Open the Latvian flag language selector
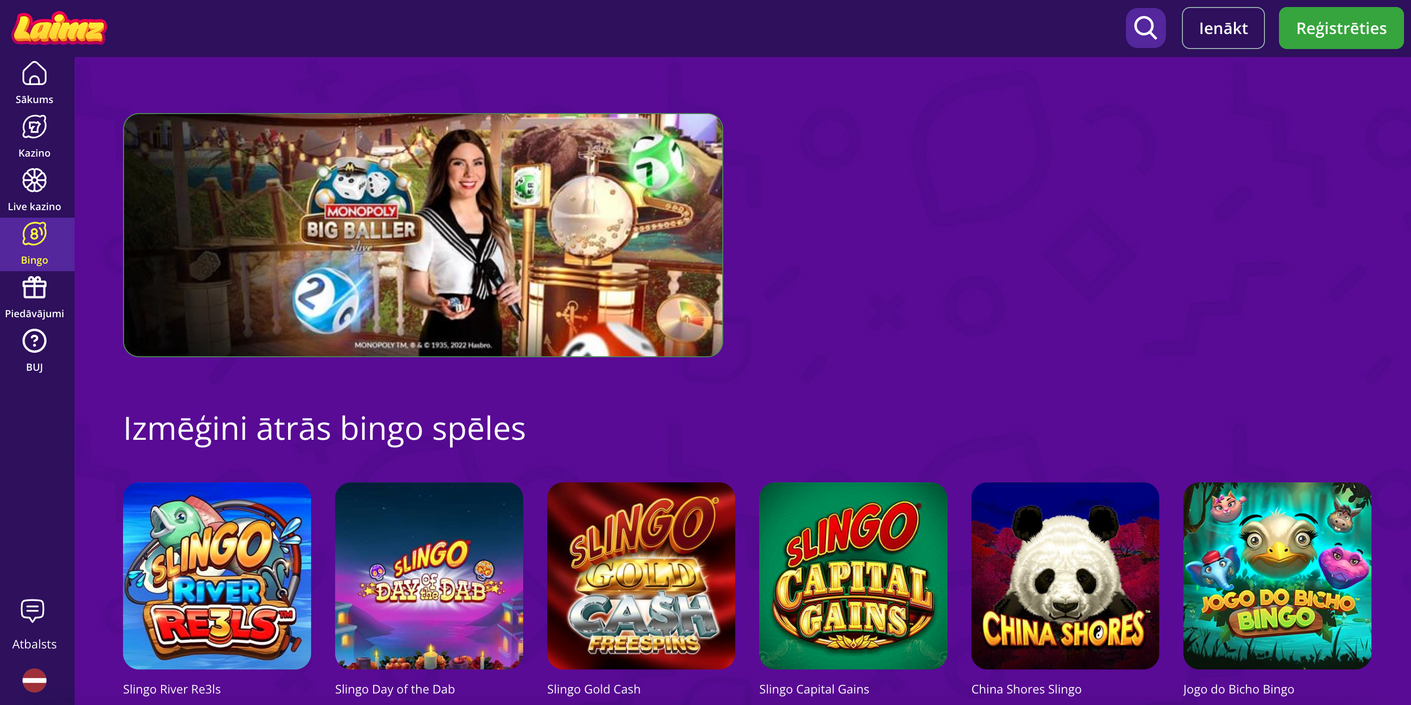 (x=34, y=680)
